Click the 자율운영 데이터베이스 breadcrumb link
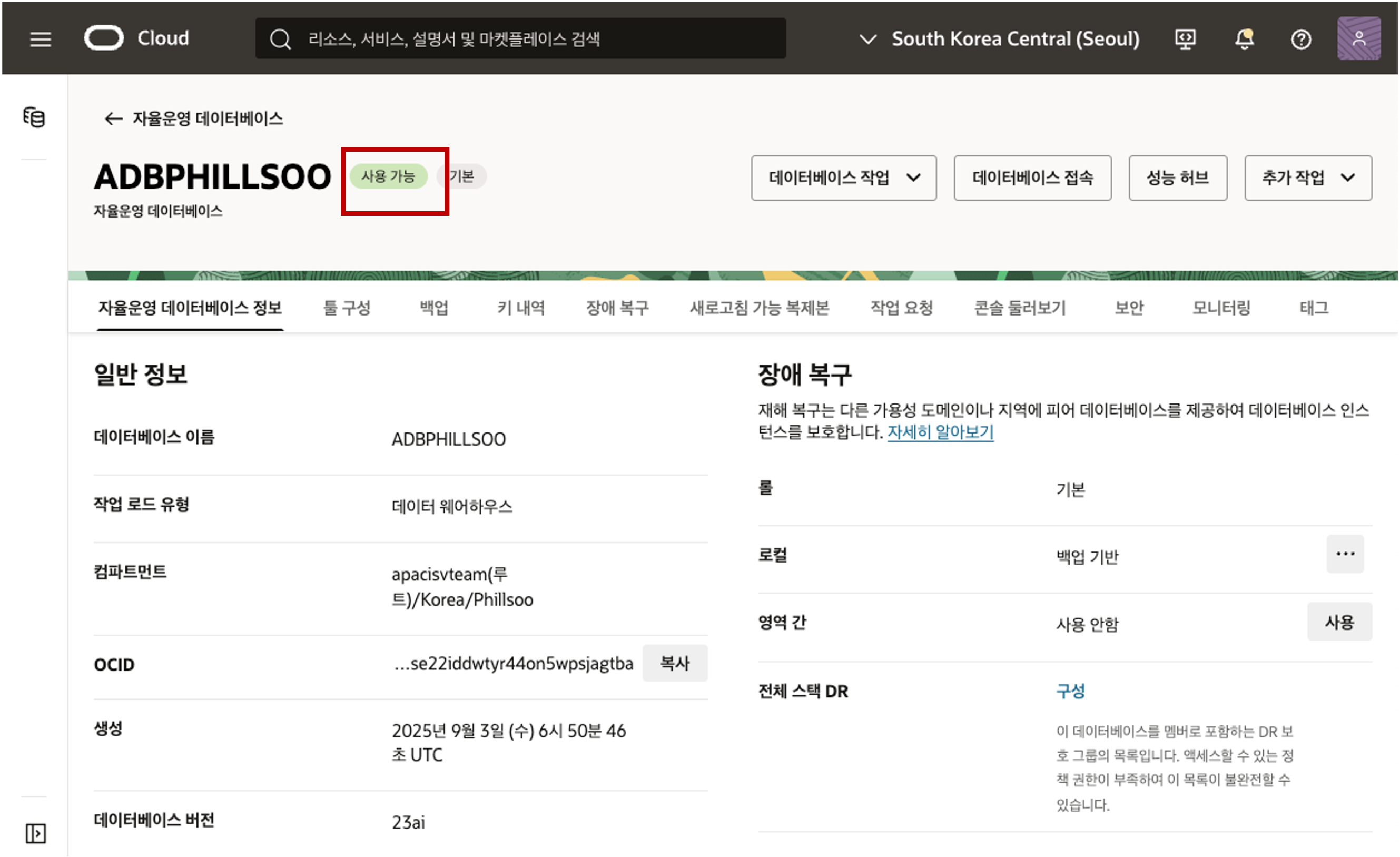Screen dimensions: 1400x857 [x=208, y=118]
